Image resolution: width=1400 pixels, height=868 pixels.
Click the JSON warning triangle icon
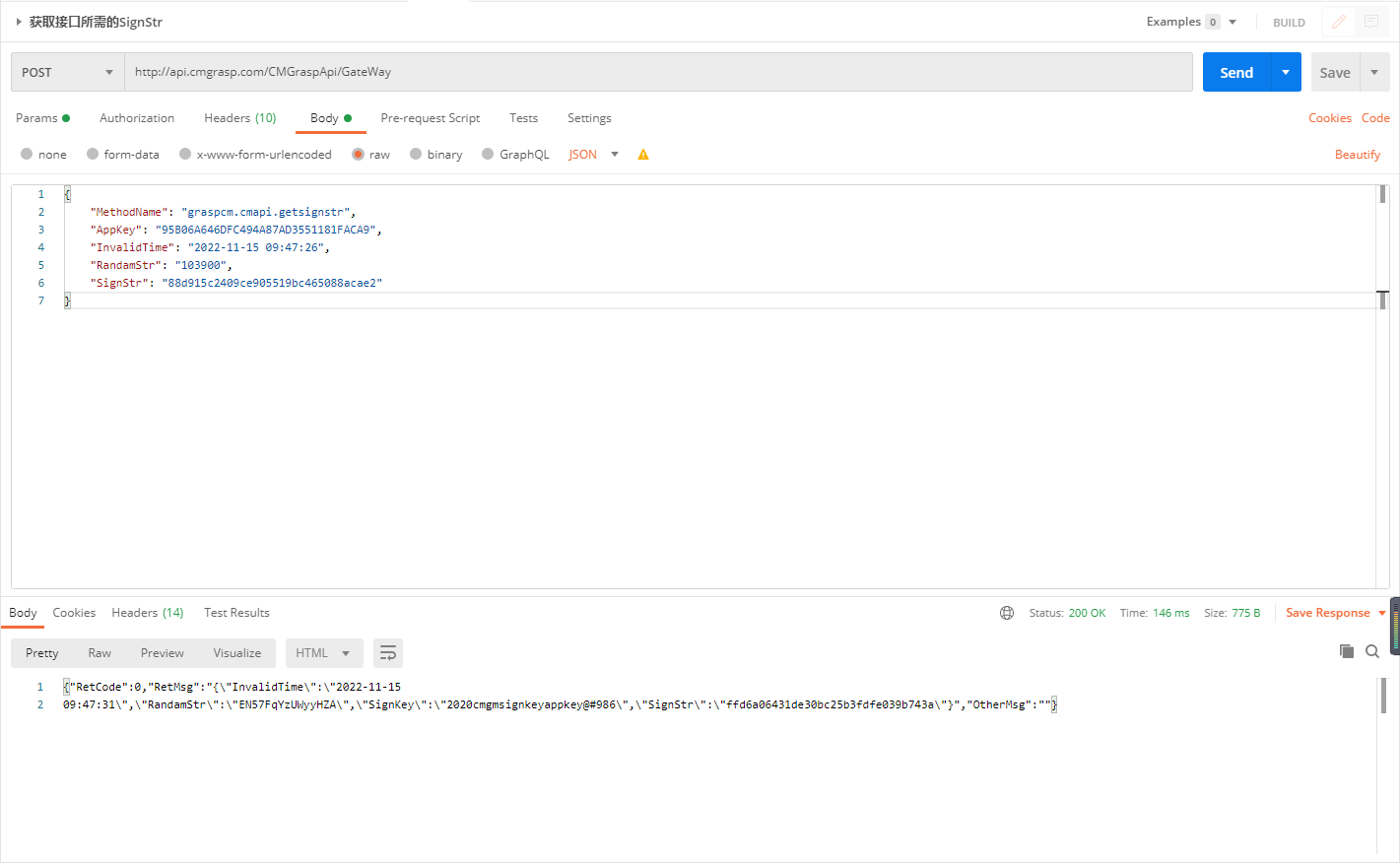pos(643,155)
